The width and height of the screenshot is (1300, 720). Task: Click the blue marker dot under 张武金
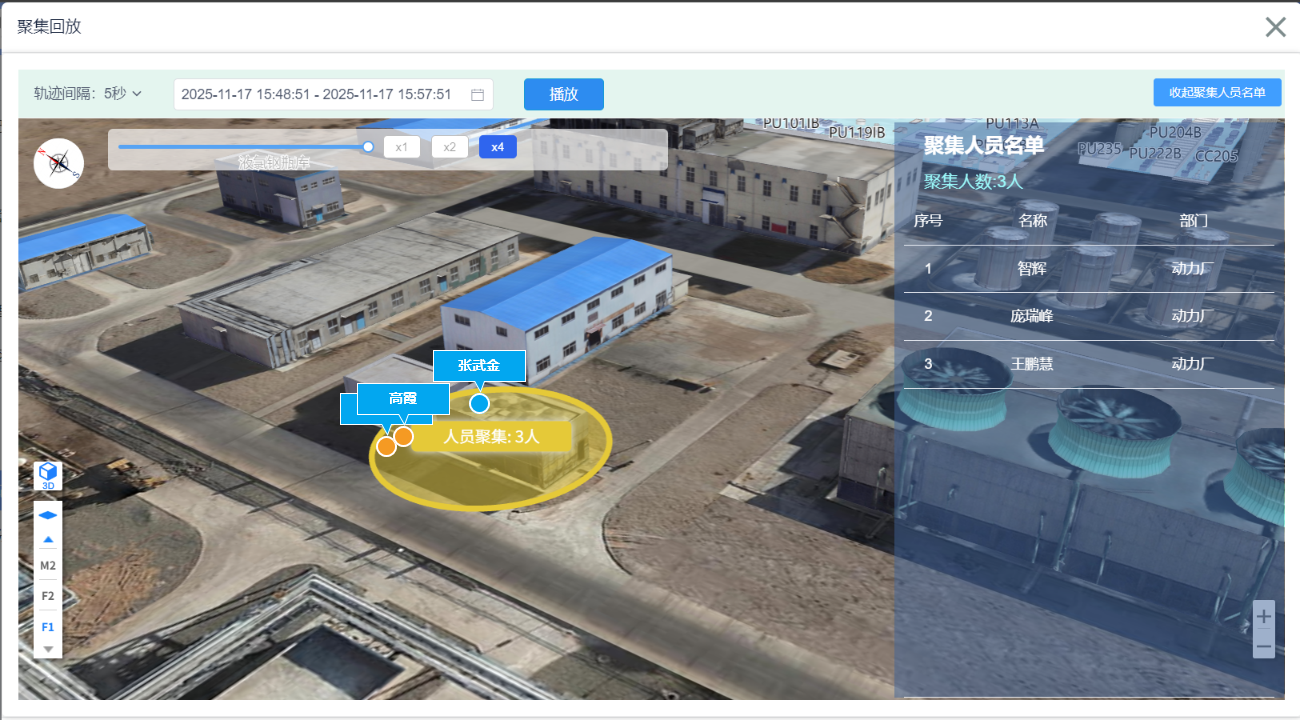pyautogui.click(x=479, y=403)
